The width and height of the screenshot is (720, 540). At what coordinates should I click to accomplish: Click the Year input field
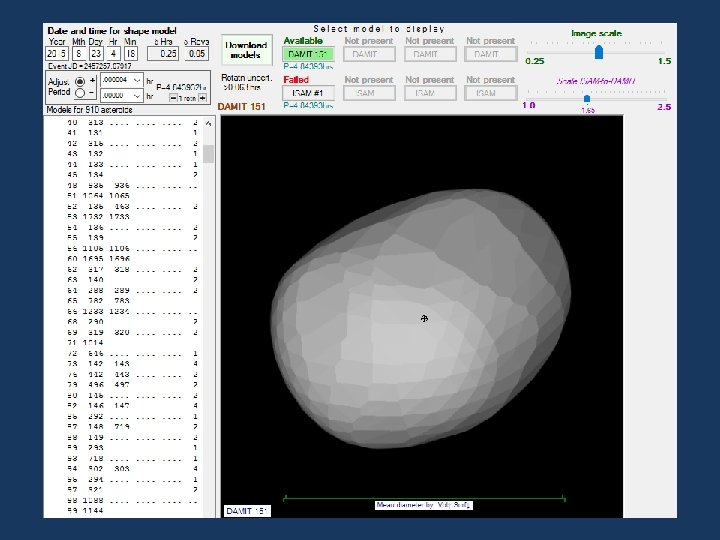pyautogui.click(x=56, y=54)
